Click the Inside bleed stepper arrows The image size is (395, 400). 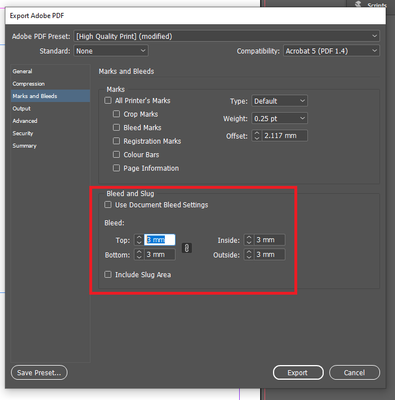[249, 240]
